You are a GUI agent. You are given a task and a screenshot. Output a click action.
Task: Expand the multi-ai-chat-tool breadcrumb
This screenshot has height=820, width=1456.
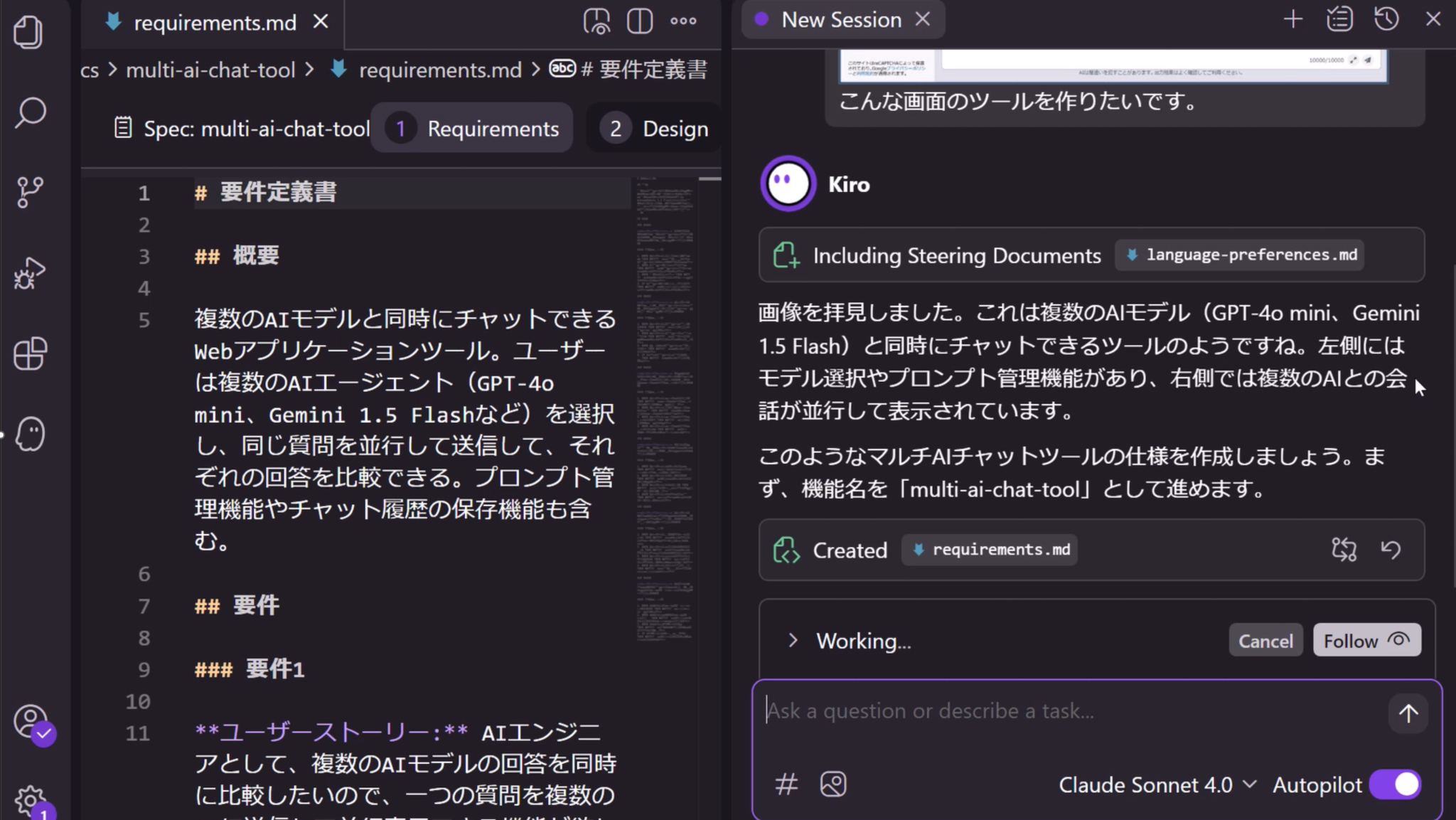pos(210,69)
